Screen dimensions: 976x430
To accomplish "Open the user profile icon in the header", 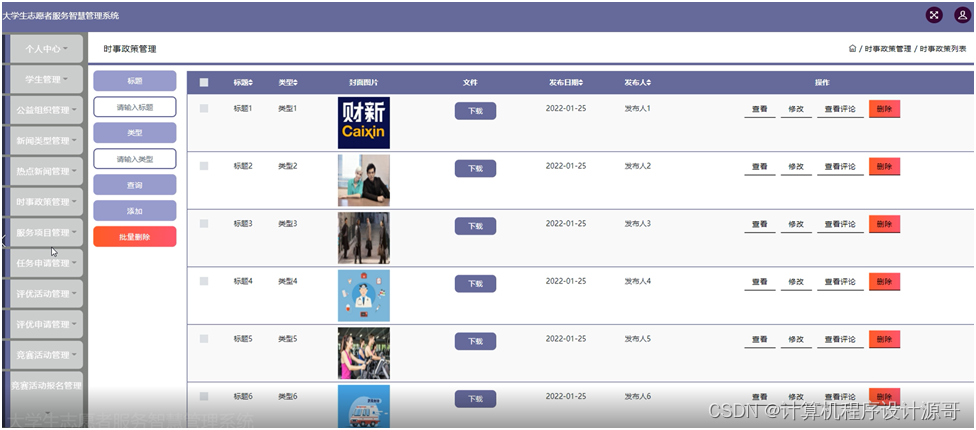I will [x=962, y=16].
